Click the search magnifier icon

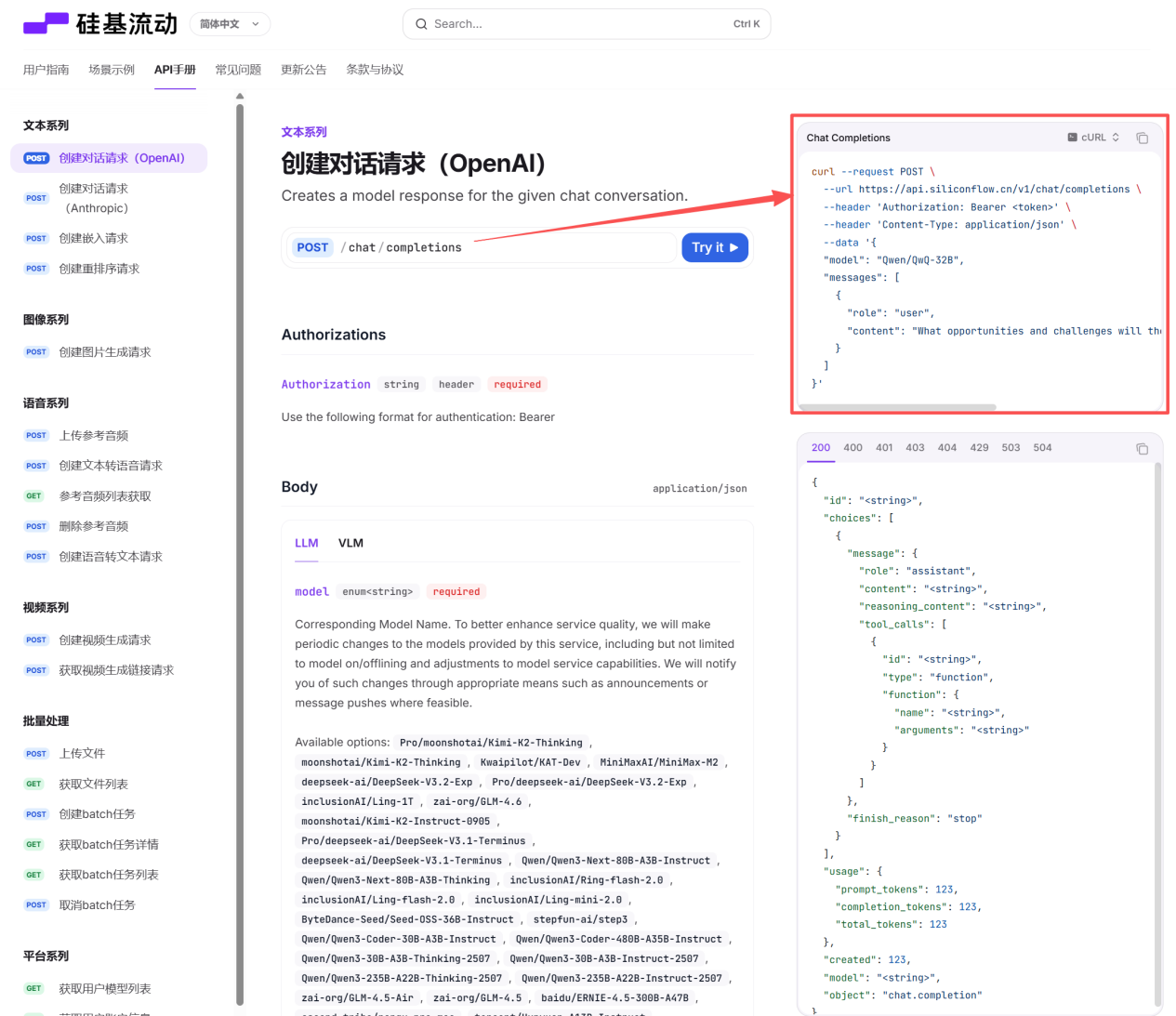[x=422, y=24]
